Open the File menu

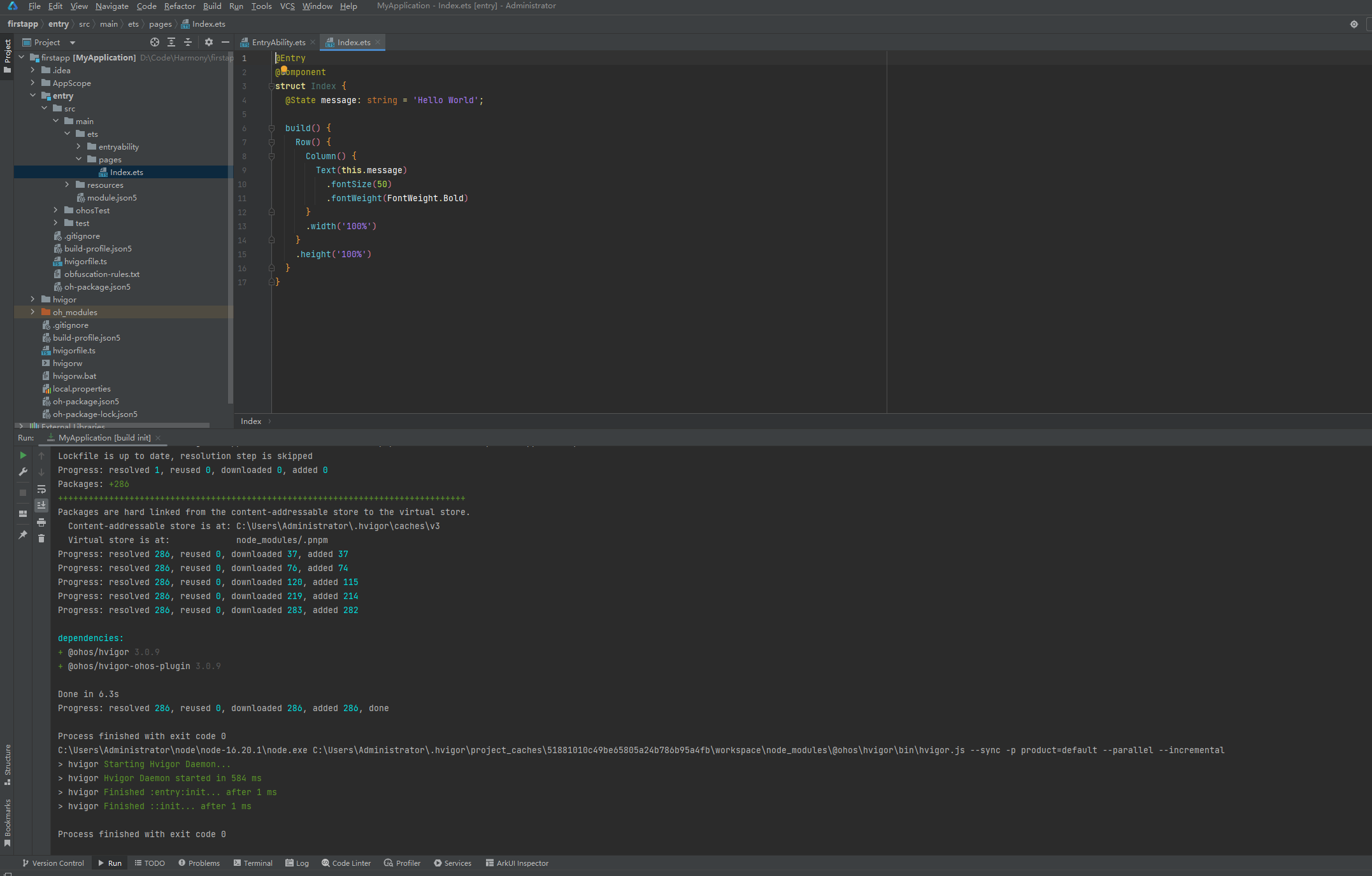(x=34, y=6)
